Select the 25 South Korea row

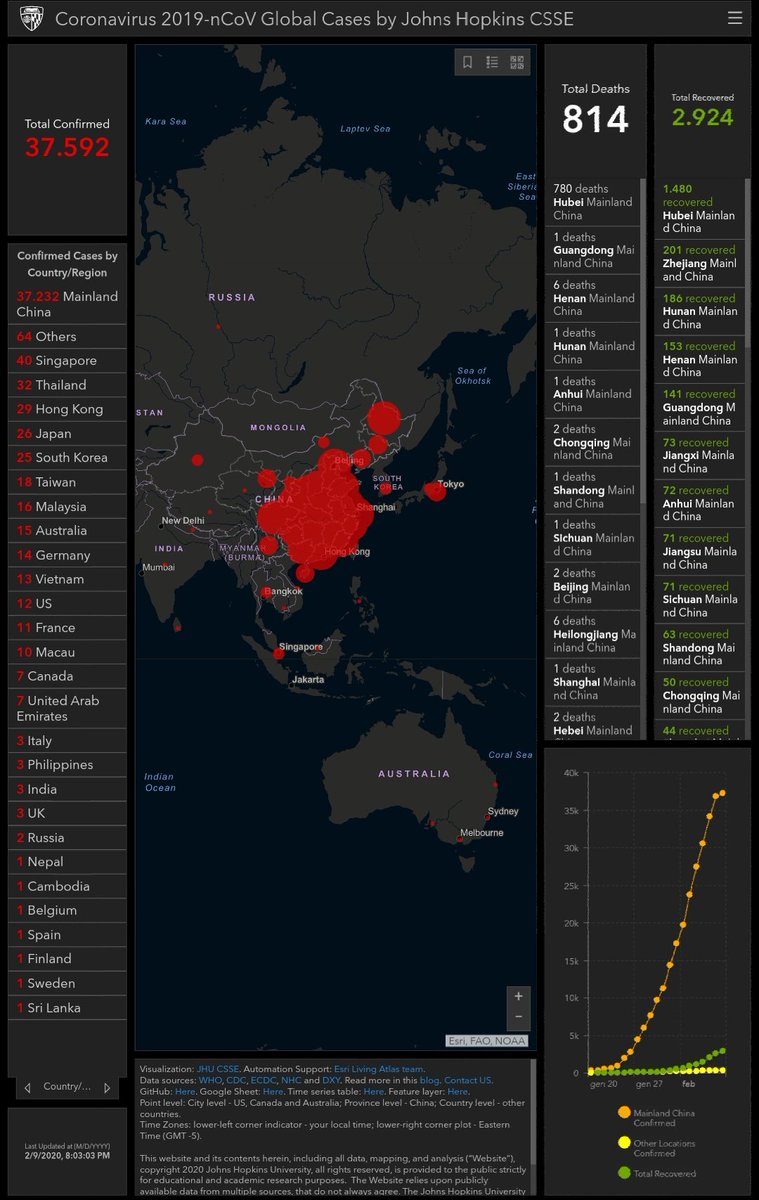[x=67, y=458]
